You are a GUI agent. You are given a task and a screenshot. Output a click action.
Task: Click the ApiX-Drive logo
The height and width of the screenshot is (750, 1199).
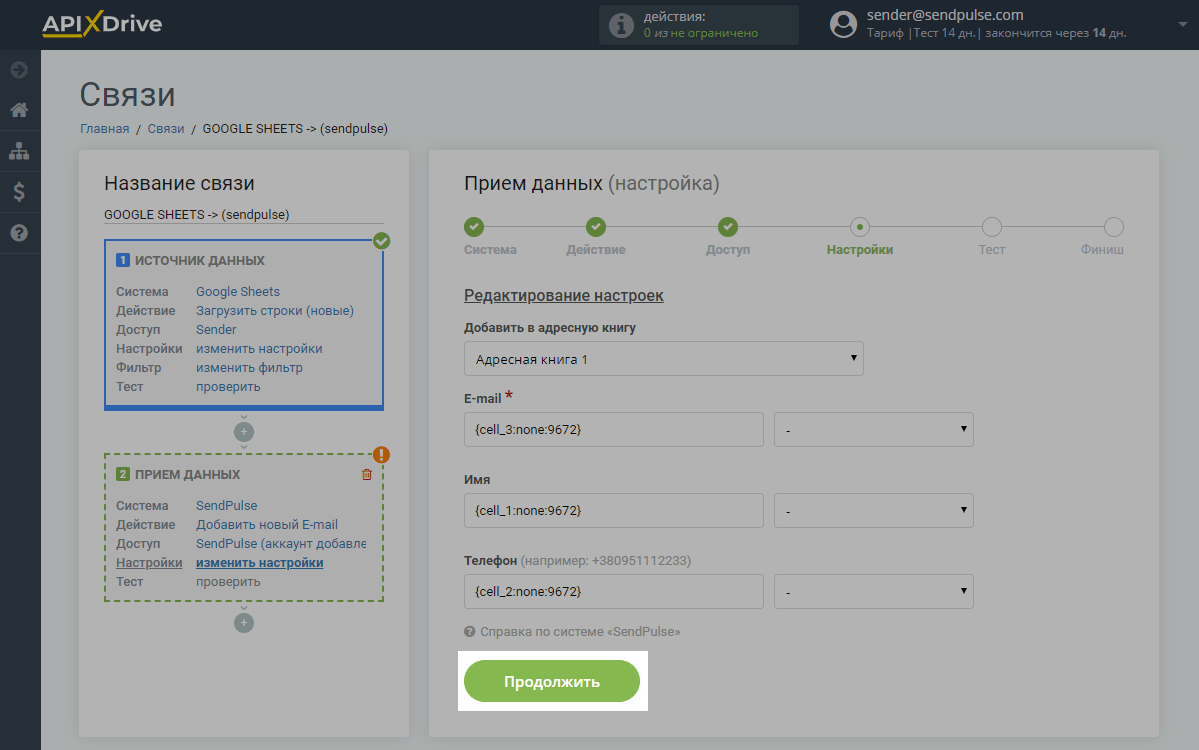pyautogui.click(x=102, y=24)
